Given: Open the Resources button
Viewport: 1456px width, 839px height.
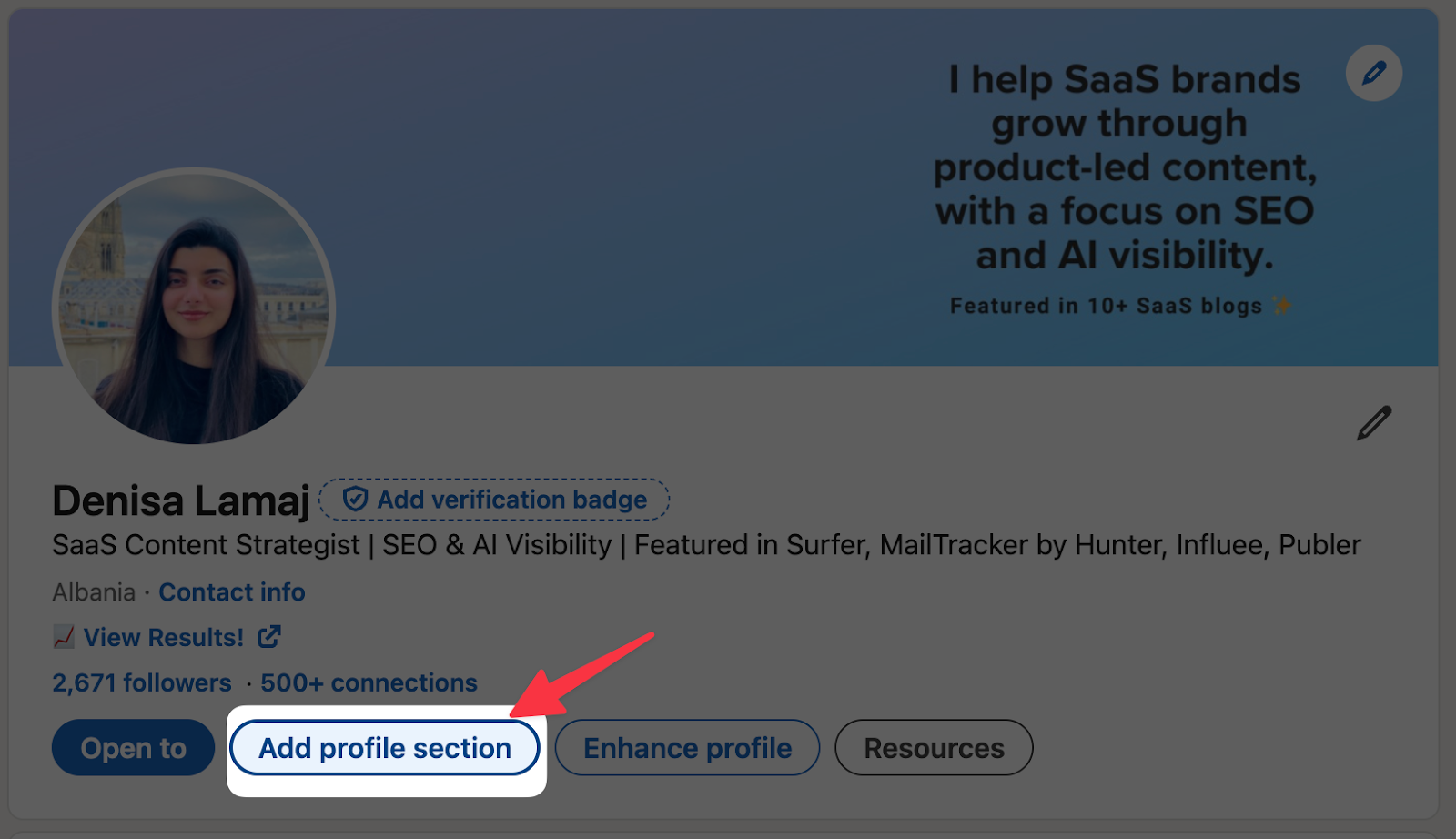Looking at the screenshot, I should point(934,747).
